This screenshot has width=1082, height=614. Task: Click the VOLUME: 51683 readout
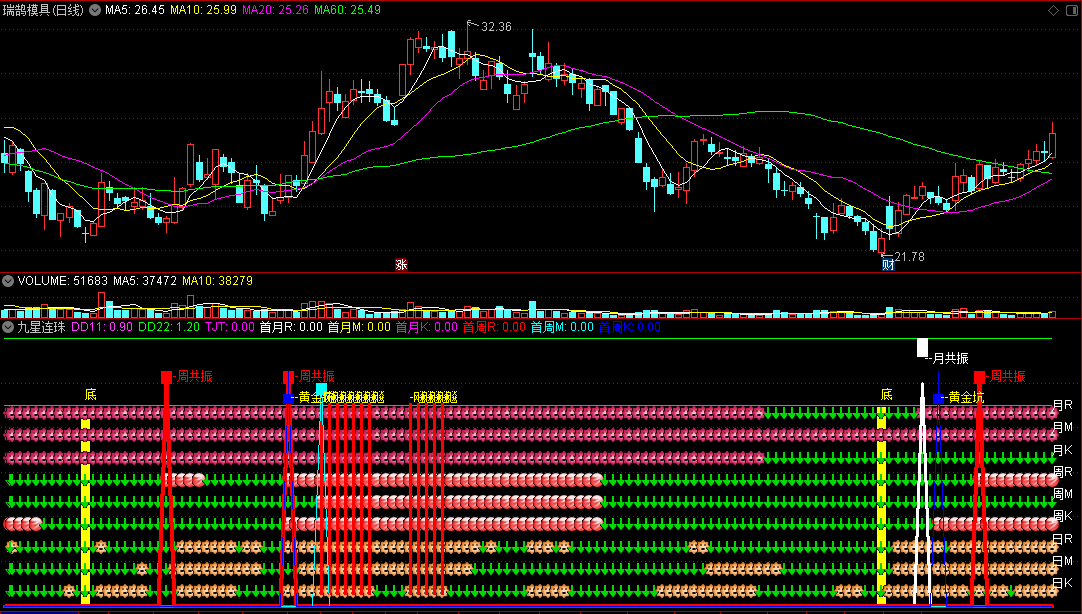pos(63,281)
